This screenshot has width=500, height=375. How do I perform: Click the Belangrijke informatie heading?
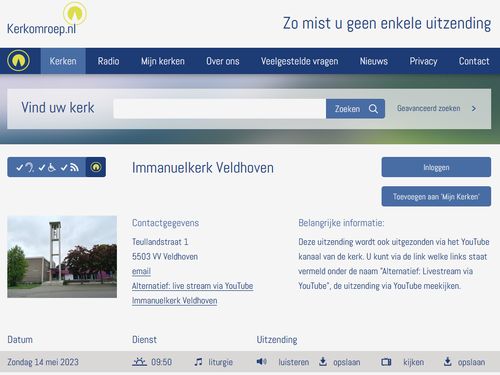click(x=341, y=223)
